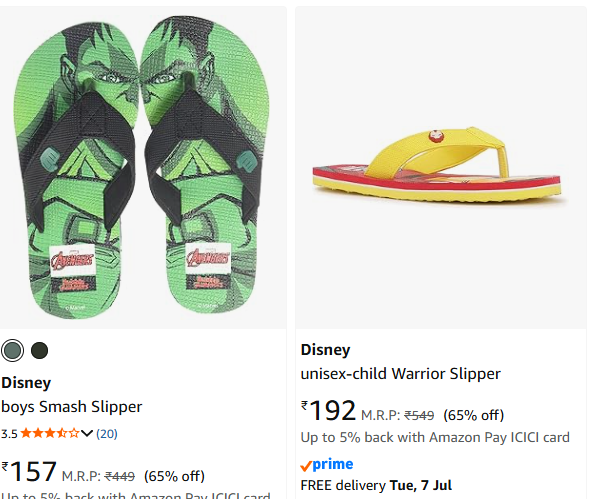Image resolution: width=593 pixels, height=499 pixels.
Task: Select the dark black color swatch
Action: (39, 350)
